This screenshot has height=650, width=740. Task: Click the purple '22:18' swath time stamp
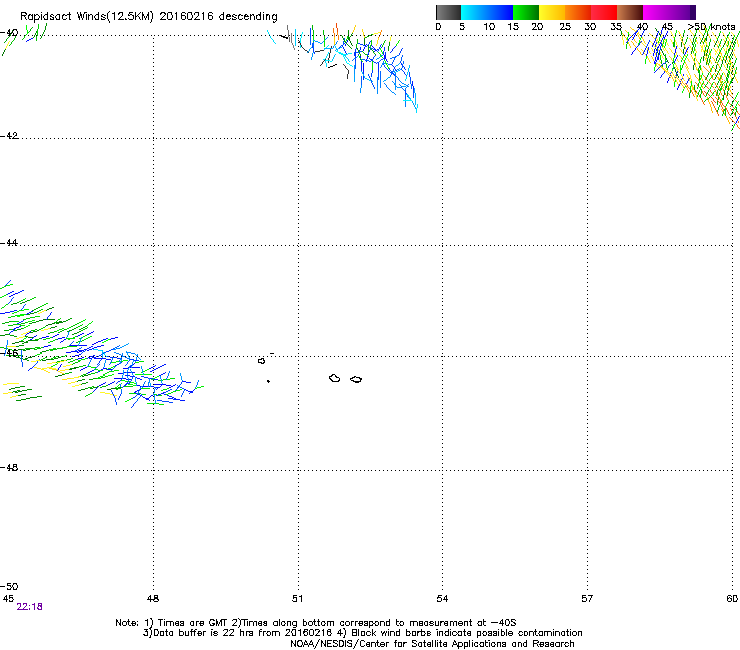(29, 607)
